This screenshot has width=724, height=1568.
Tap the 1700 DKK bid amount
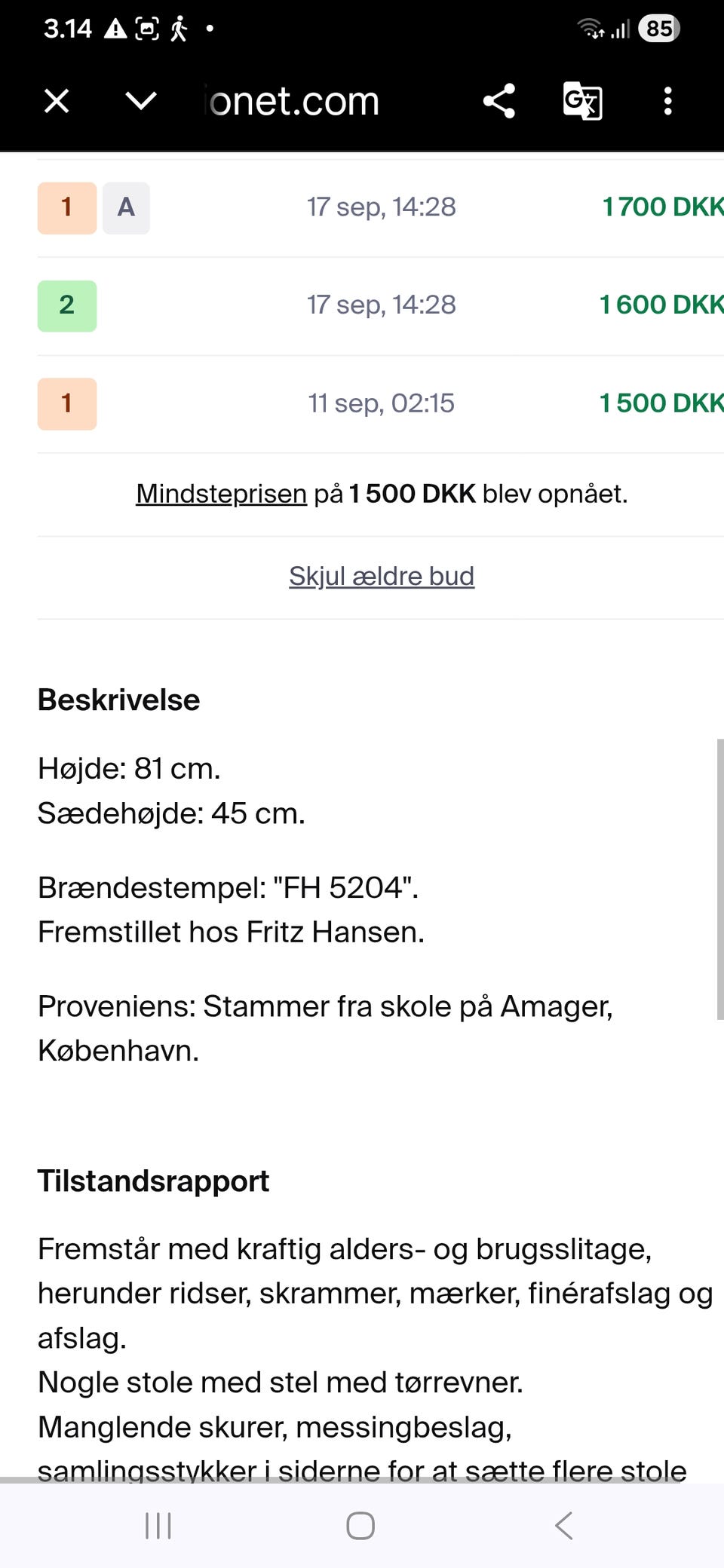661,207
